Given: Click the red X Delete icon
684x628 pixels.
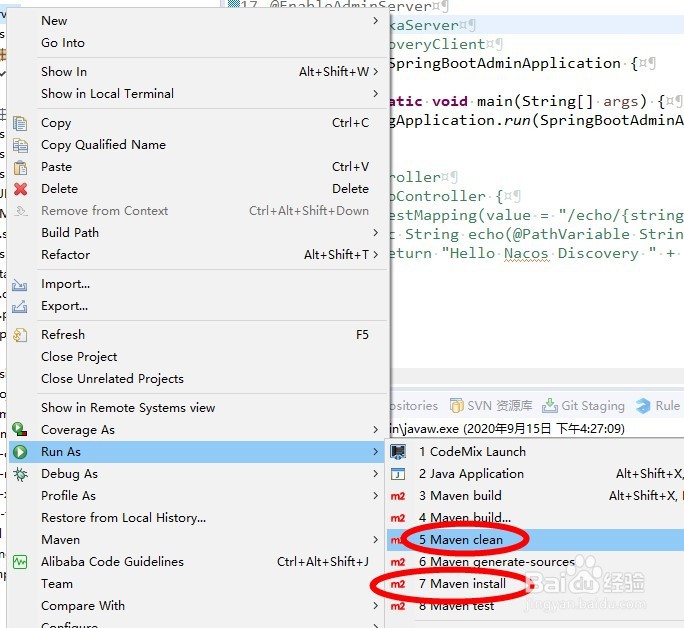Looking at the screenshot, I should pos(20,189).
